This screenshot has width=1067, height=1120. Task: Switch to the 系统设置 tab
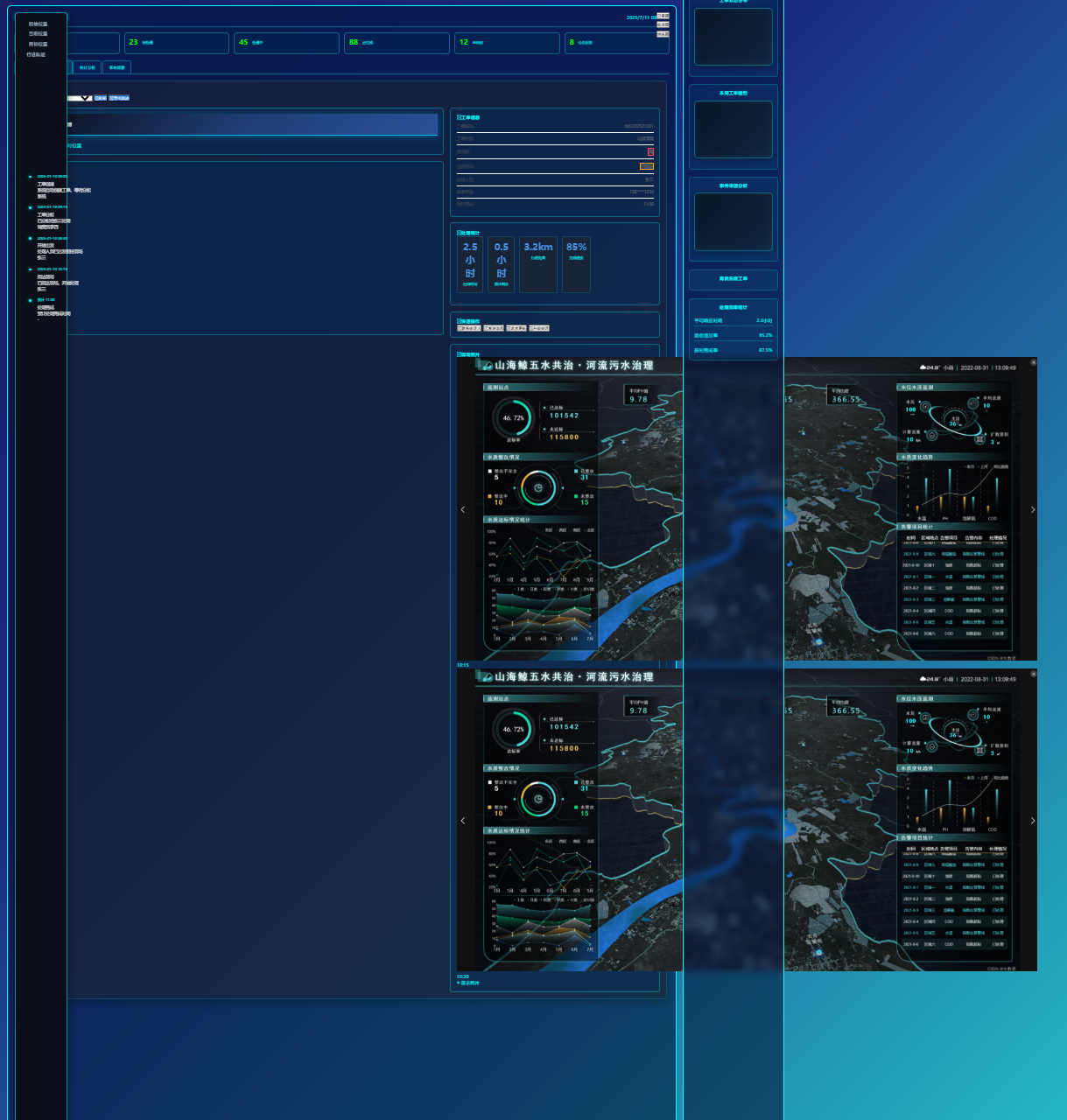116,67
